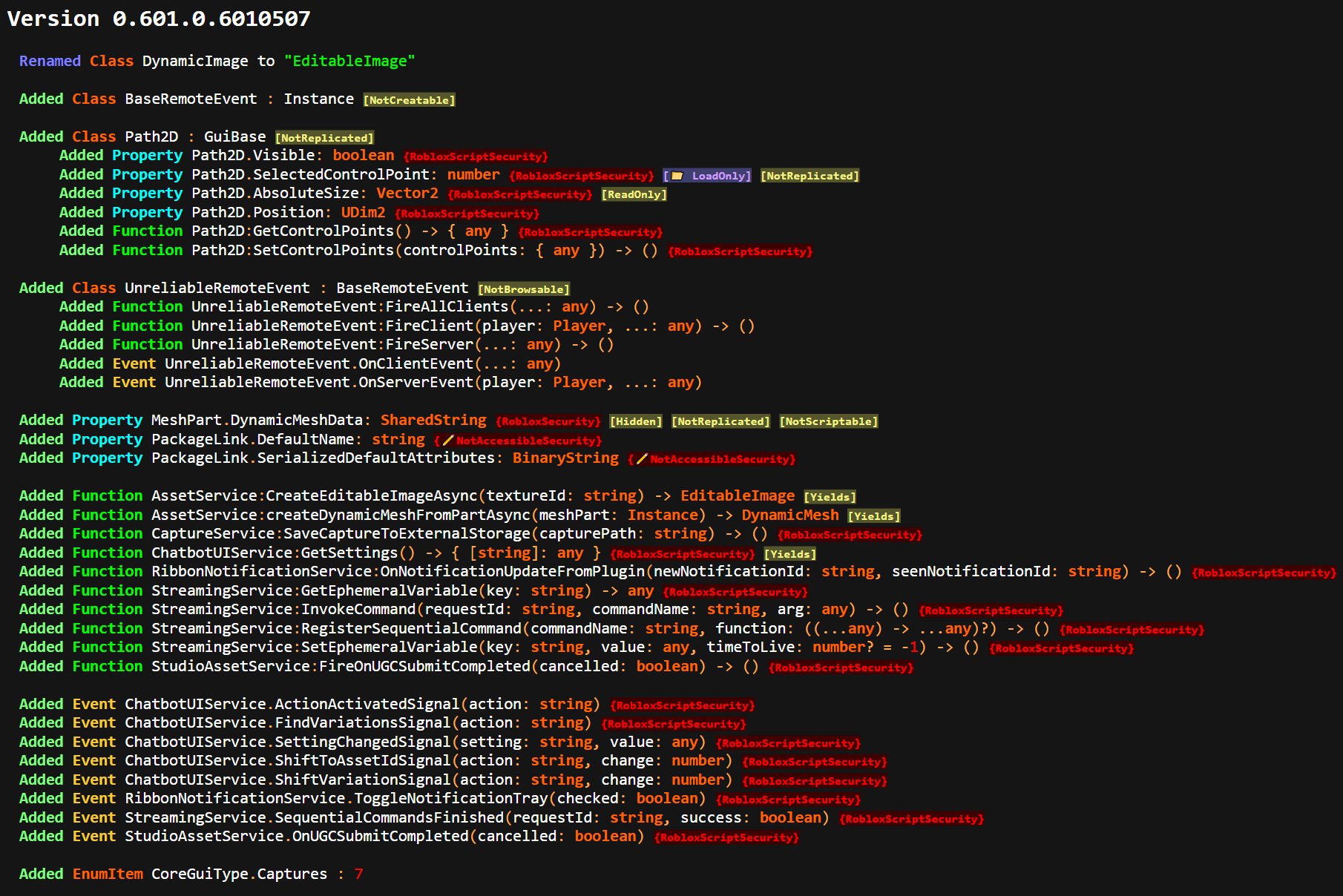The height and width of the screenshot is (896, 1343).
Task: Click the [NotReplicated] tag on the SelectedControlPoint line
Action: pyautogui.click(x=810, y=176)
